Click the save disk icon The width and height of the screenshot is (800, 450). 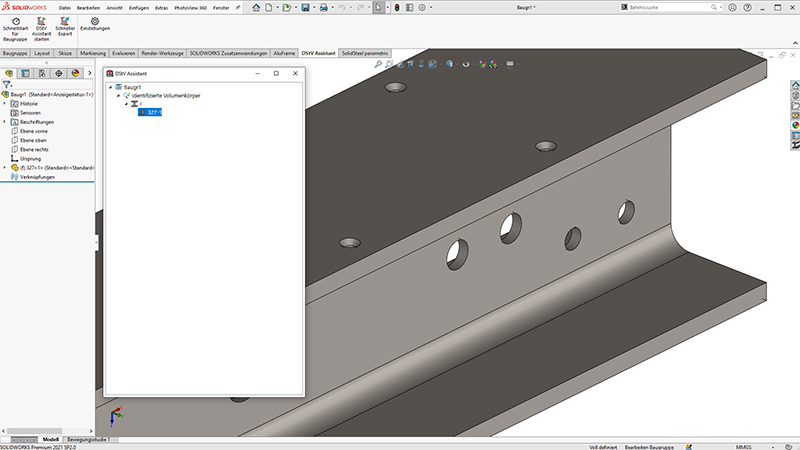tap(305, 8)
